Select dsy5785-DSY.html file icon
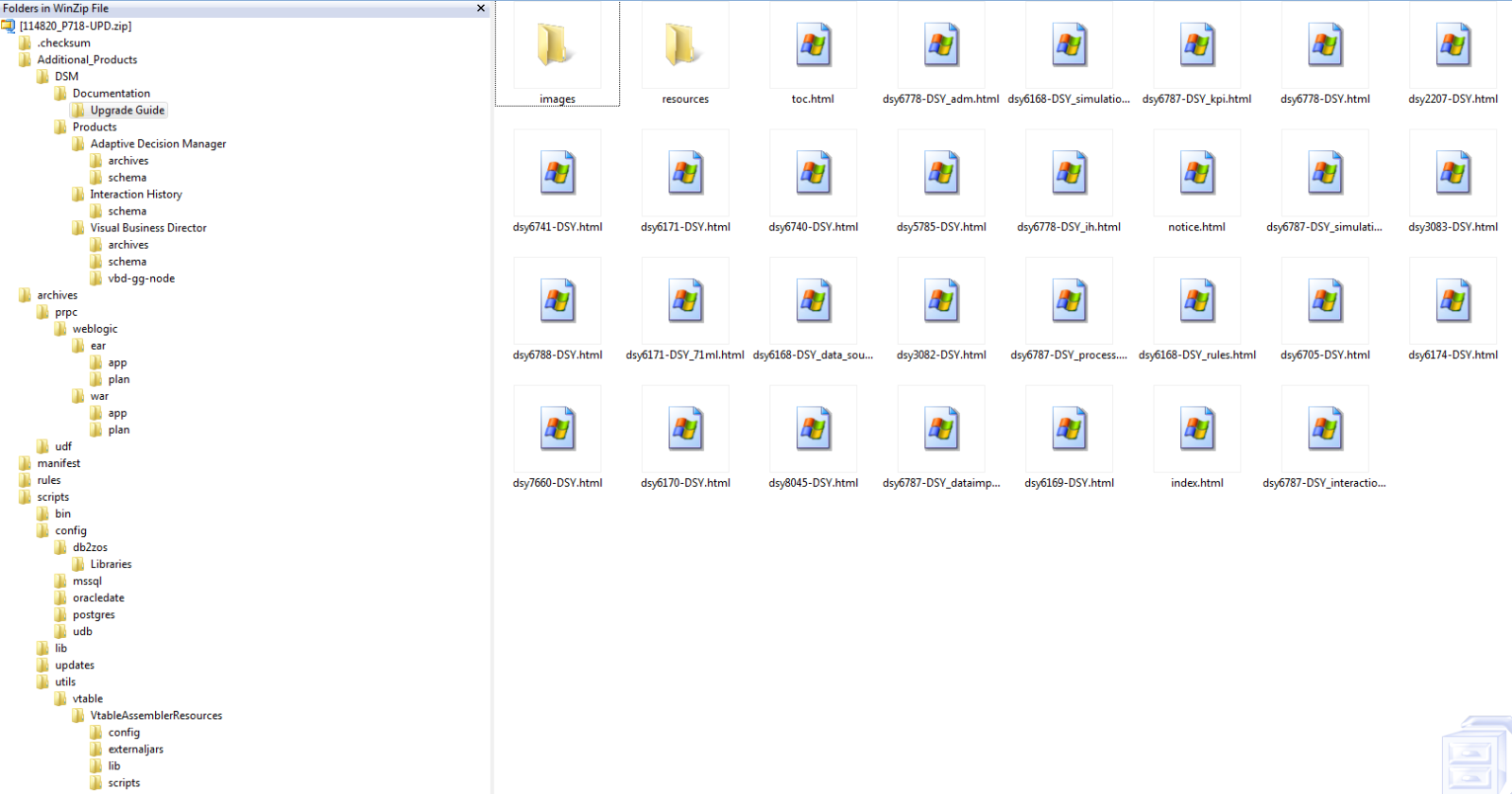This screenshot has width=1512, height=794. [x=941, y=173]
